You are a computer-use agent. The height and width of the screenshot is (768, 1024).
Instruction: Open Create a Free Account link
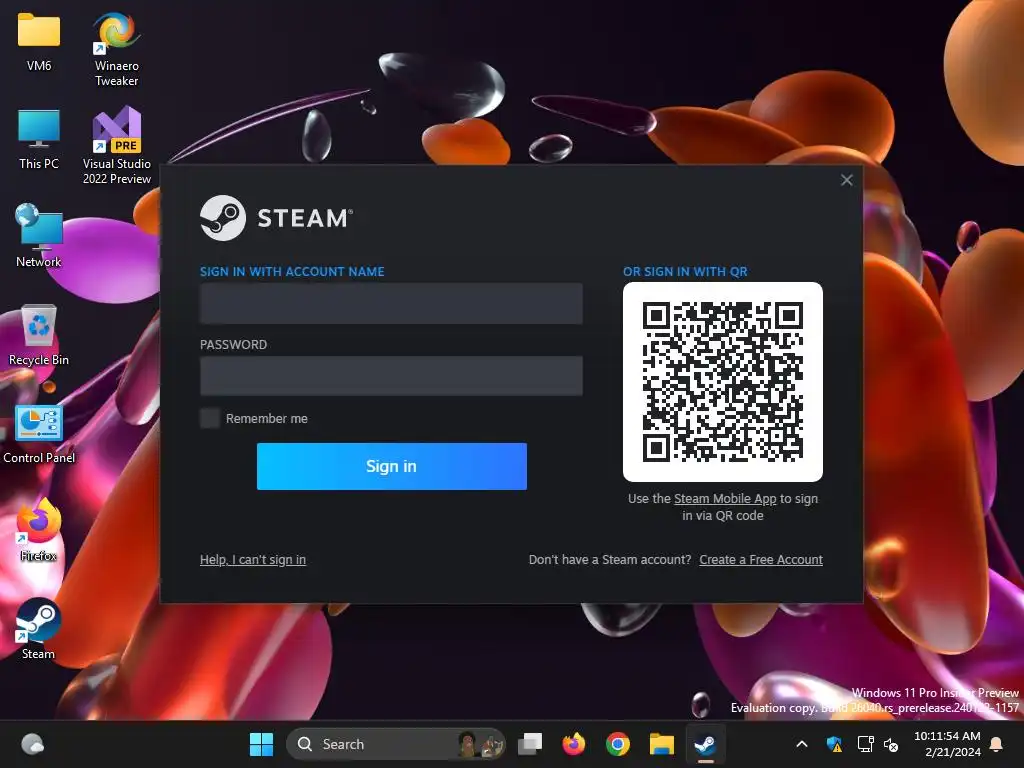click(761, 560)
